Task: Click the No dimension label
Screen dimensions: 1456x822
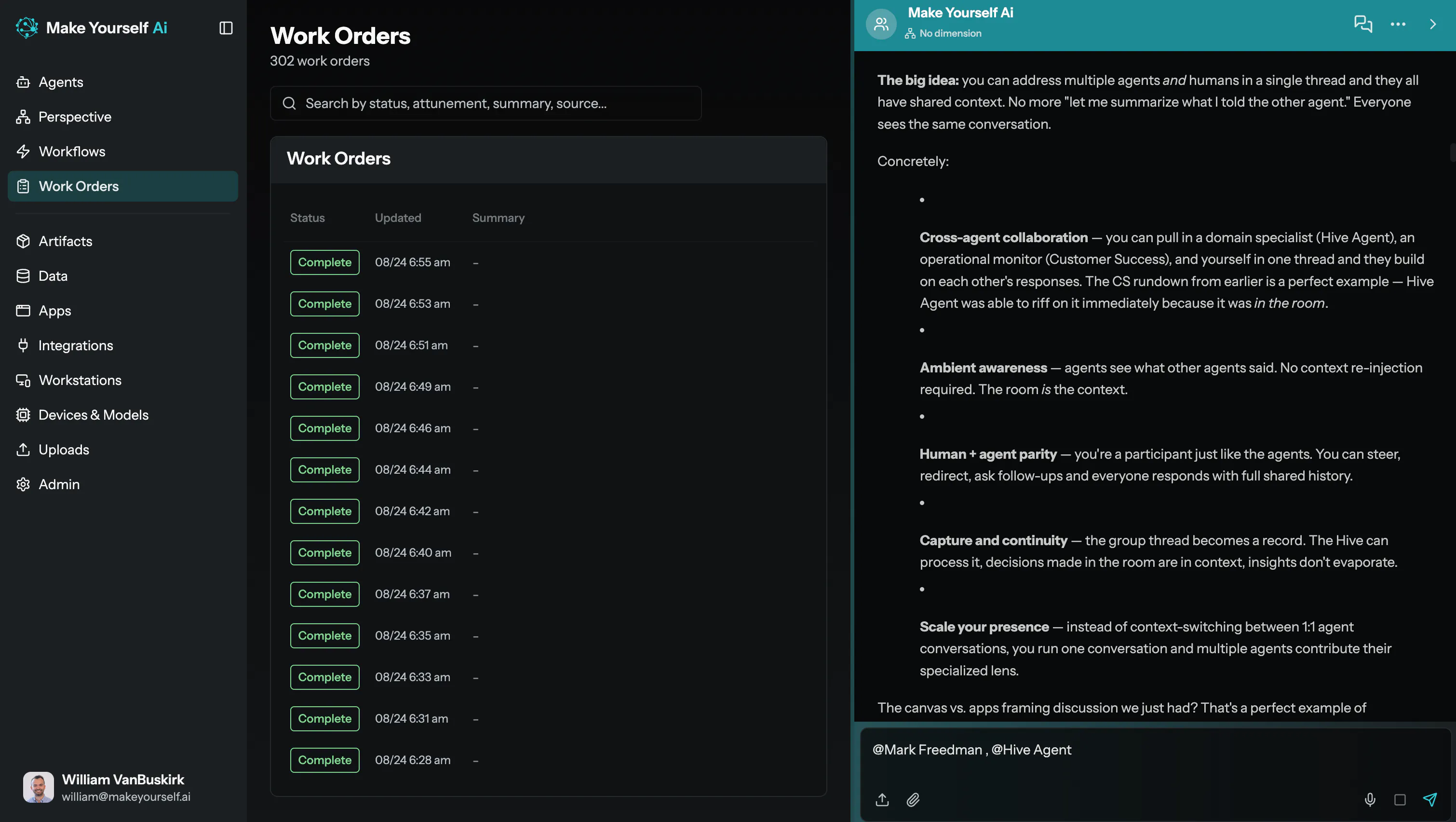Action: pyautogui.click(x=950, y=33)
